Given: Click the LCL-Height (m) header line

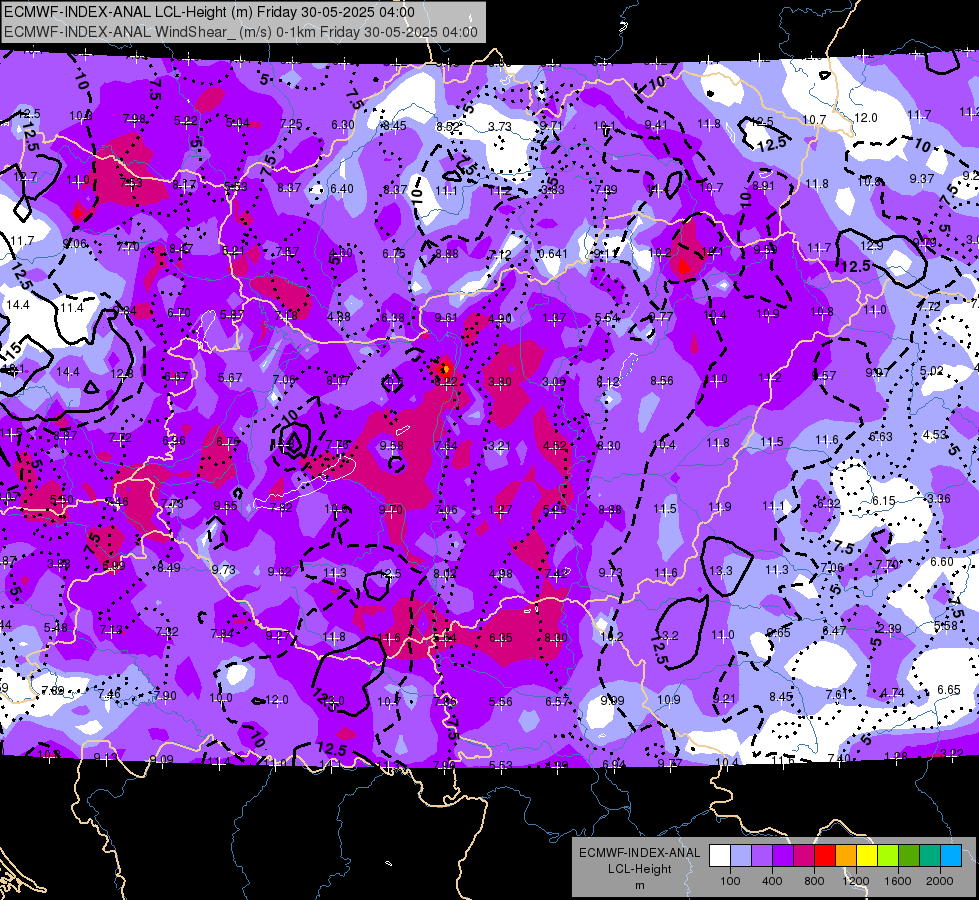Looking at the screenshot, I should [209, 12].
